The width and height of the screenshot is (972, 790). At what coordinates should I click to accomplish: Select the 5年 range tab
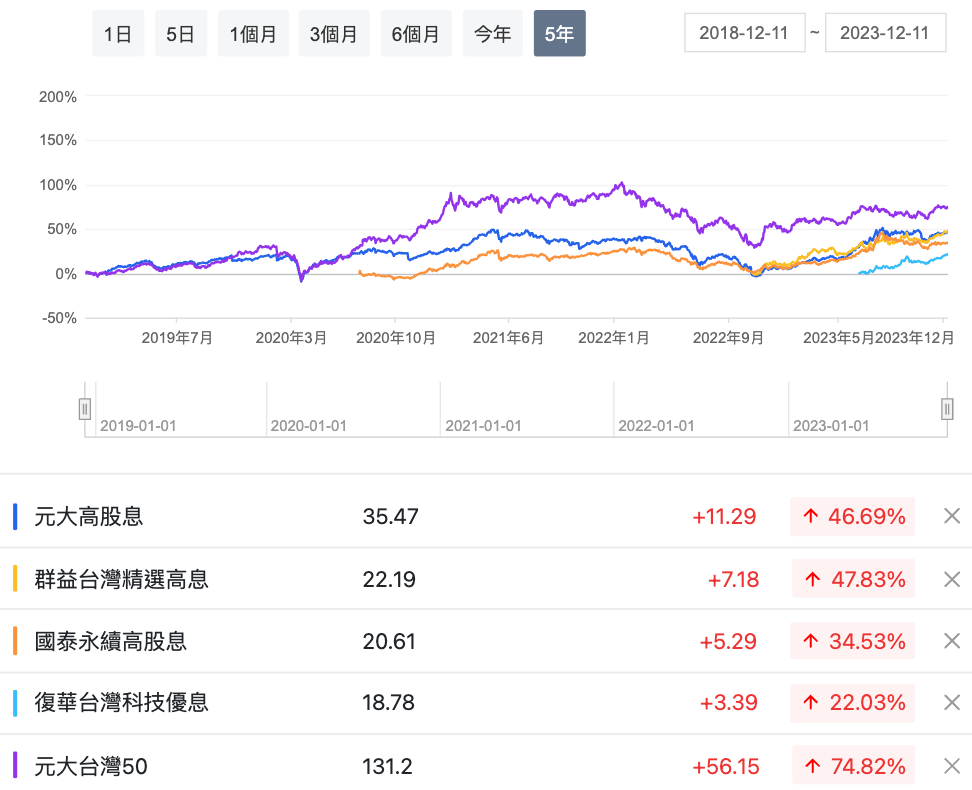coord(559,33)
